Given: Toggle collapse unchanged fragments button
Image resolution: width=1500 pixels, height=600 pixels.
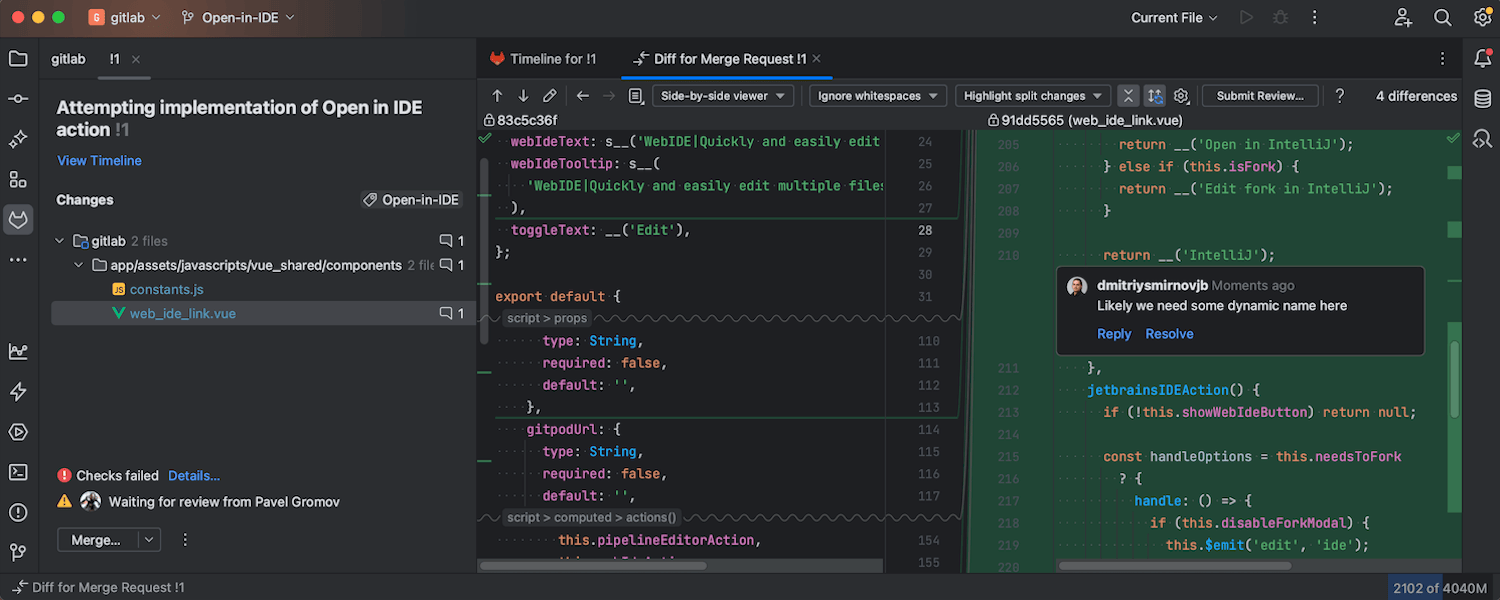Looking at the screenshot, I should 1128,96.
